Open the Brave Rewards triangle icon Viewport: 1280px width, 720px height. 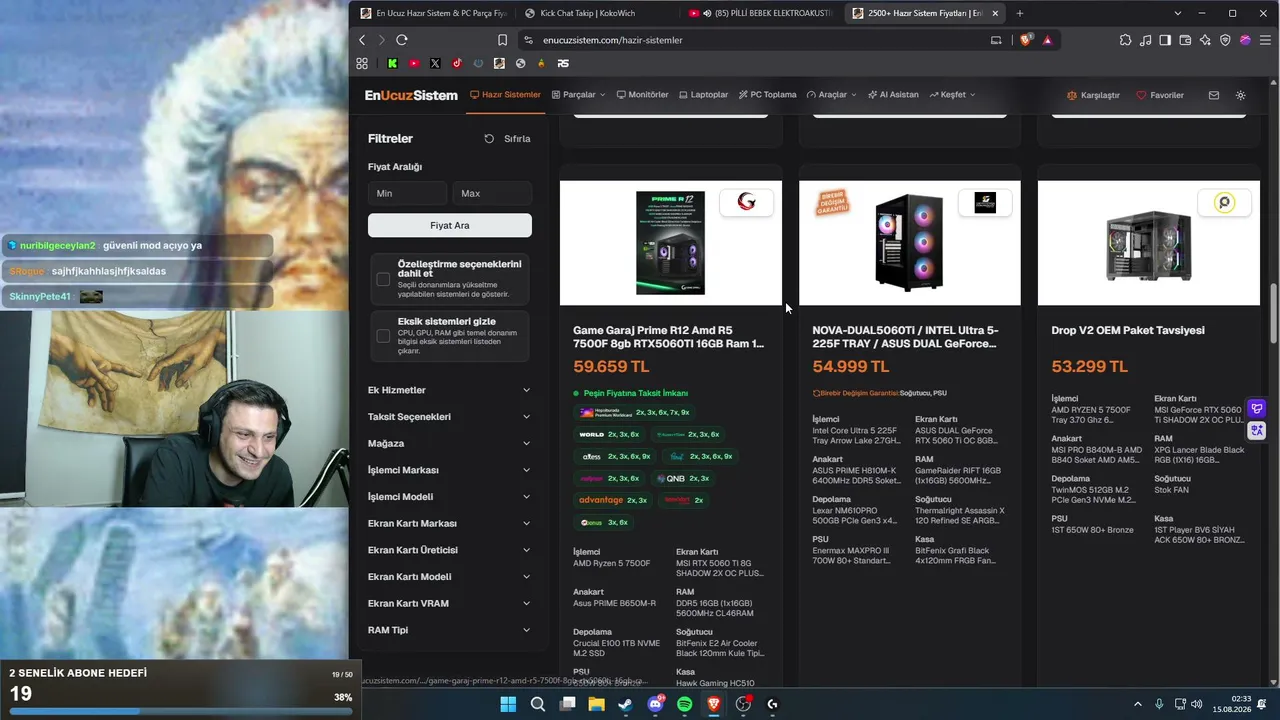point(1047,40)
